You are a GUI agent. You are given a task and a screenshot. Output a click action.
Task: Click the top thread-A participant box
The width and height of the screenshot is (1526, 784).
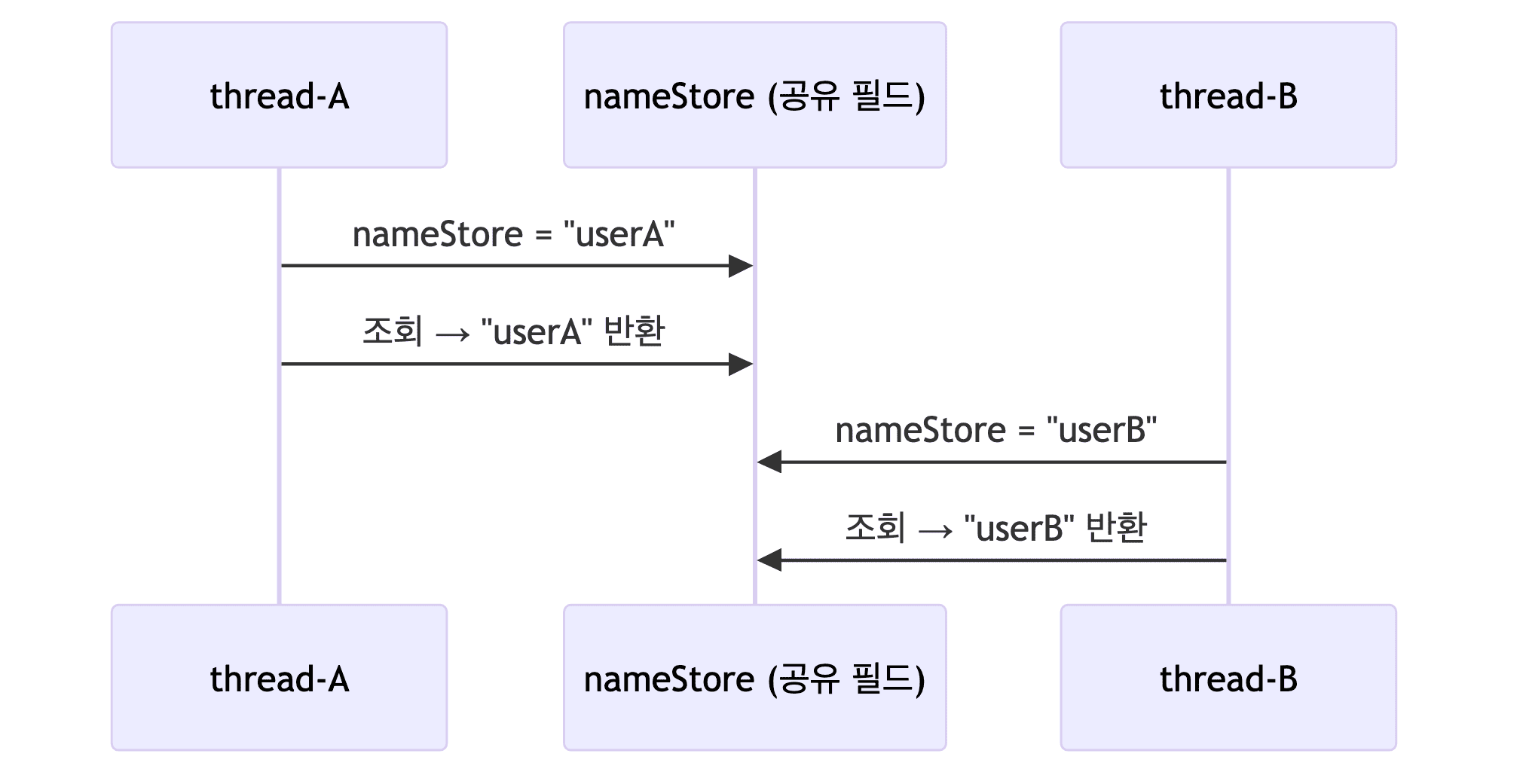click(x=279, y=95)
